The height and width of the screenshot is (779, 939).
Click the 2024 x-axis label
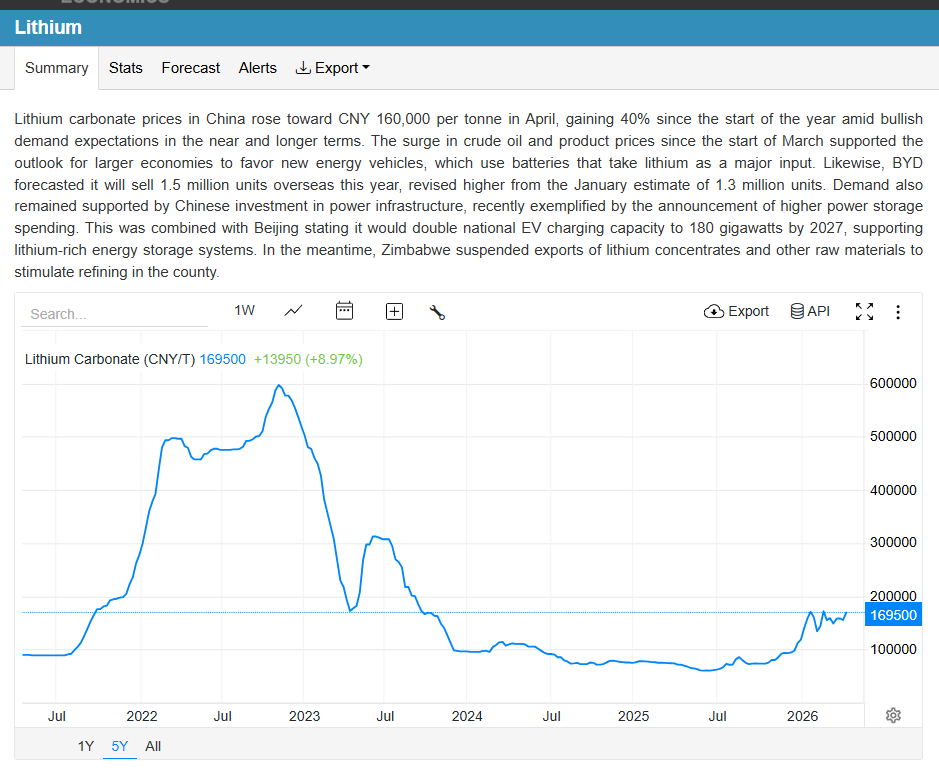tap(467, 716)
